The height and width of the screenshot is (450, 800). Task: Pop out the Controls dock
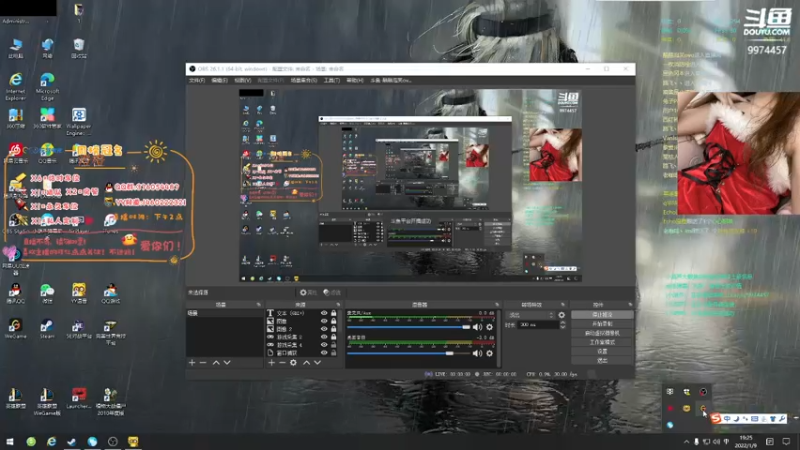point(631,305)
